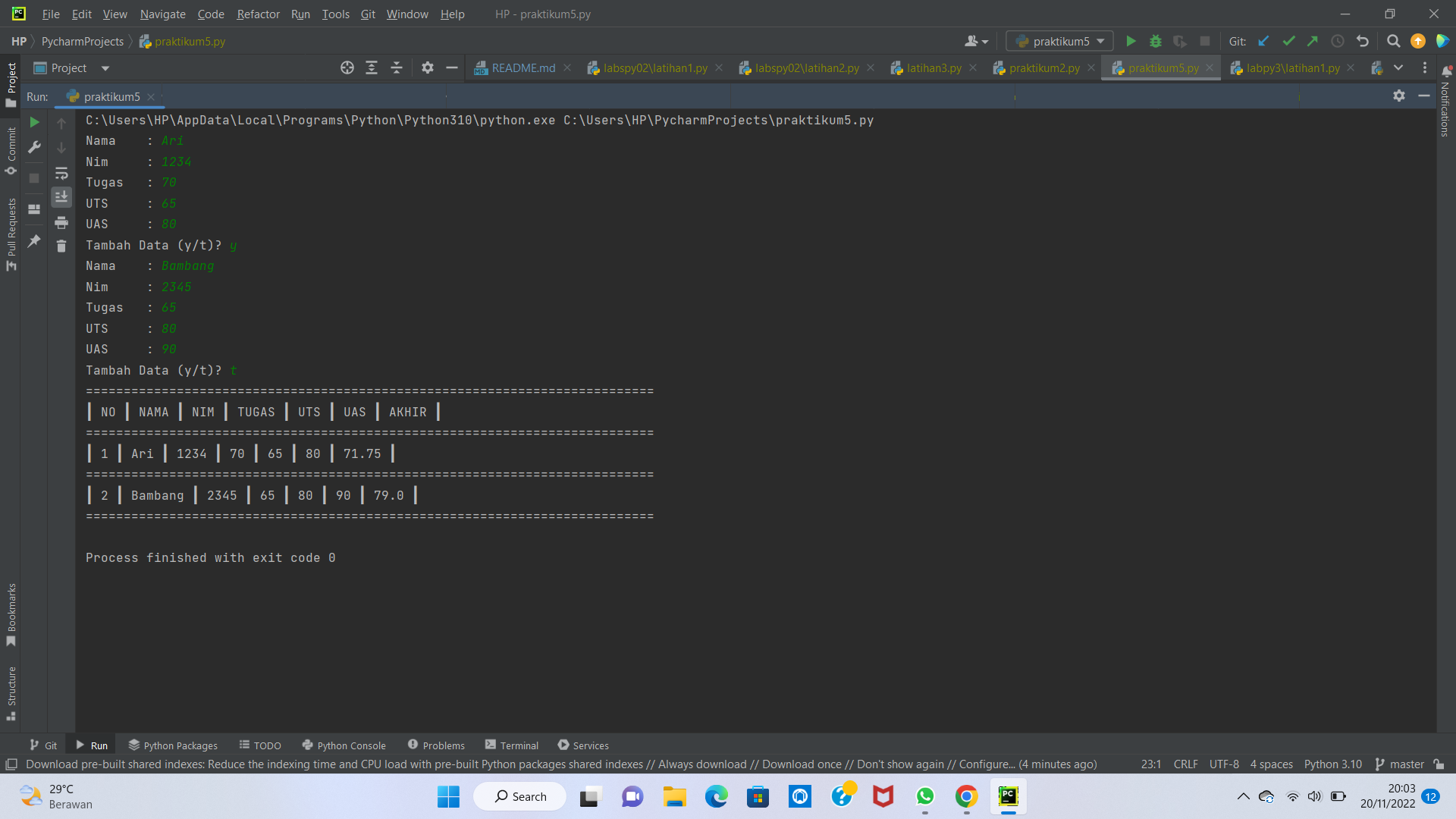This screenshot has height=819, width=1456.
Task: Open Run panel gear settings
Action: coord(1399,96)
